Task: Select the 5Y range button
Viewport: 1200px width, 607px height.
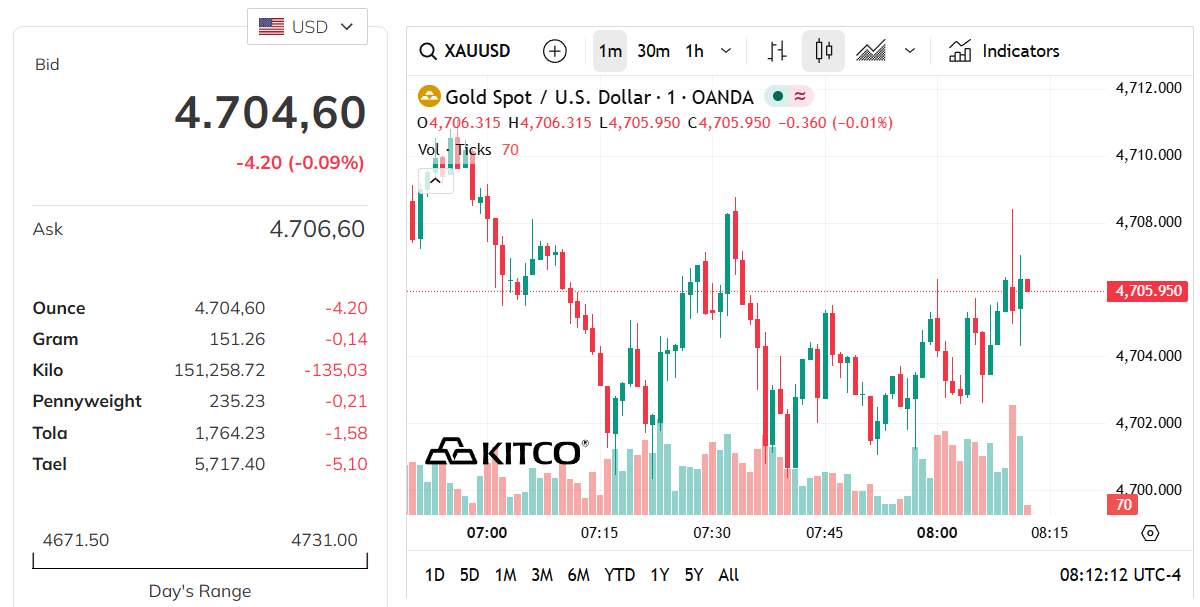Action: point(693,575)
